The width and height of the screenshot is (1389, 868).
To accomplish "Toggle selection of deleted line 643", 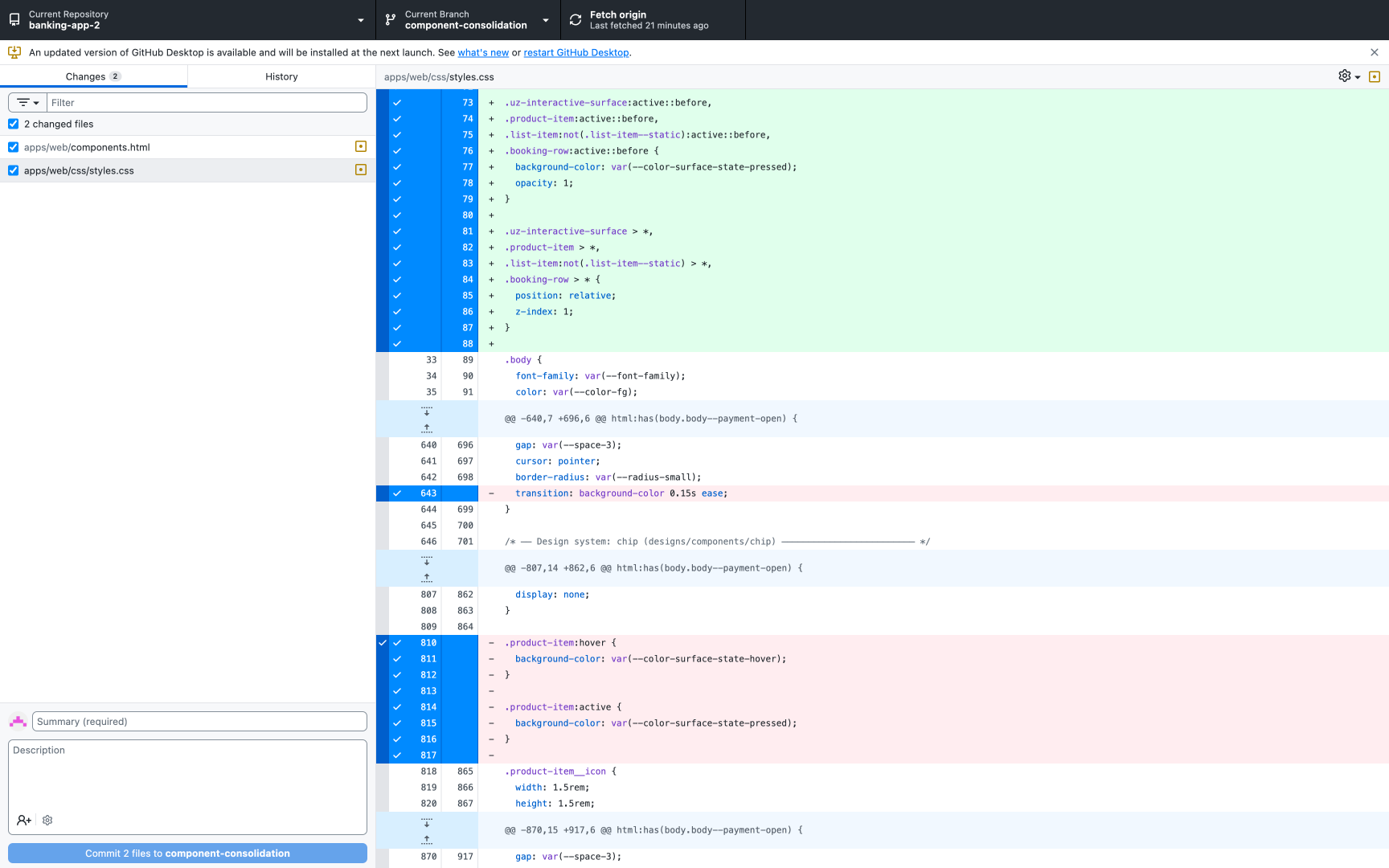I will [x=434, y=493].
